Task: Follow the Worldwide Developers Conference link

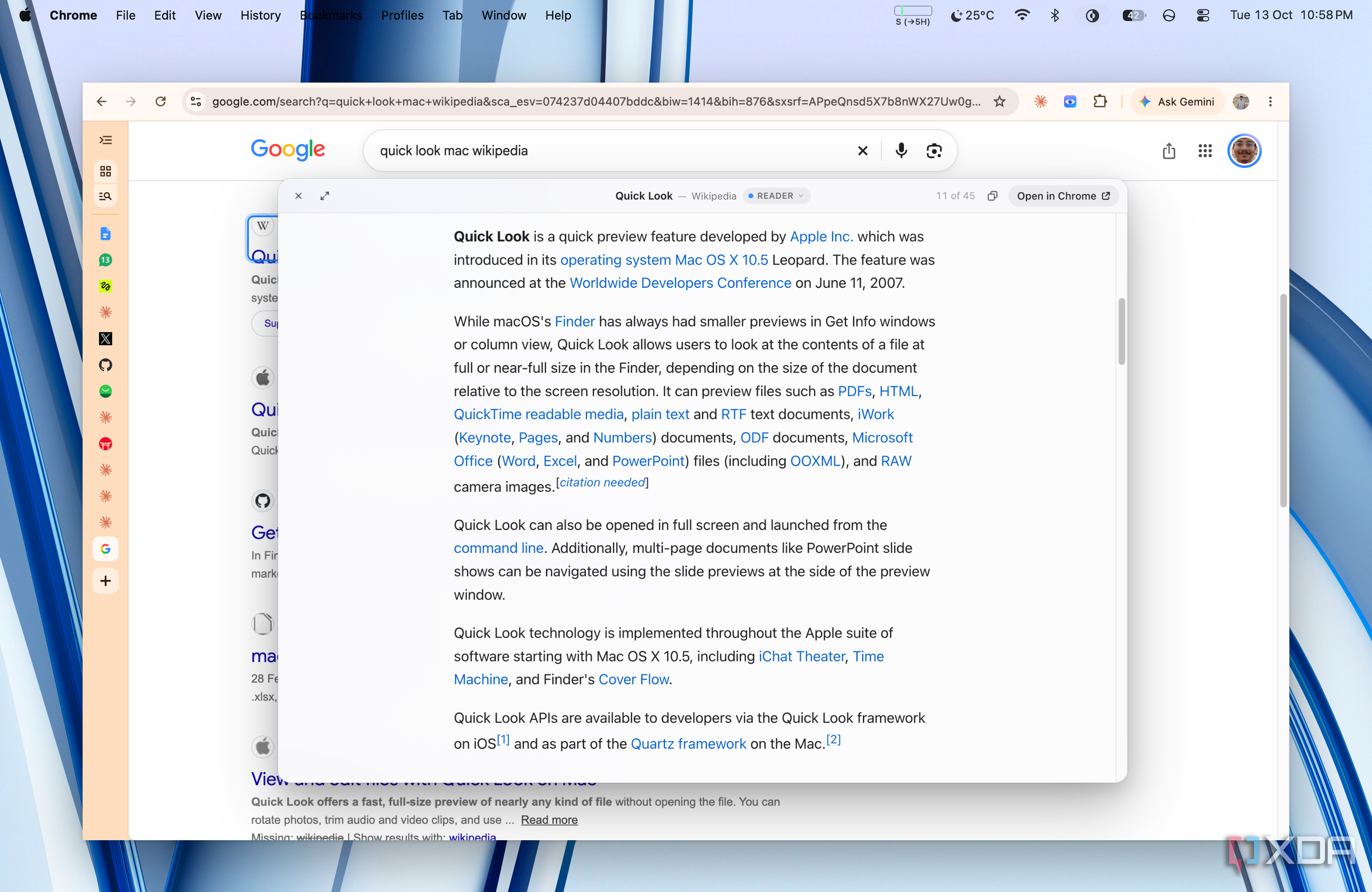Action: coord(680,284)
